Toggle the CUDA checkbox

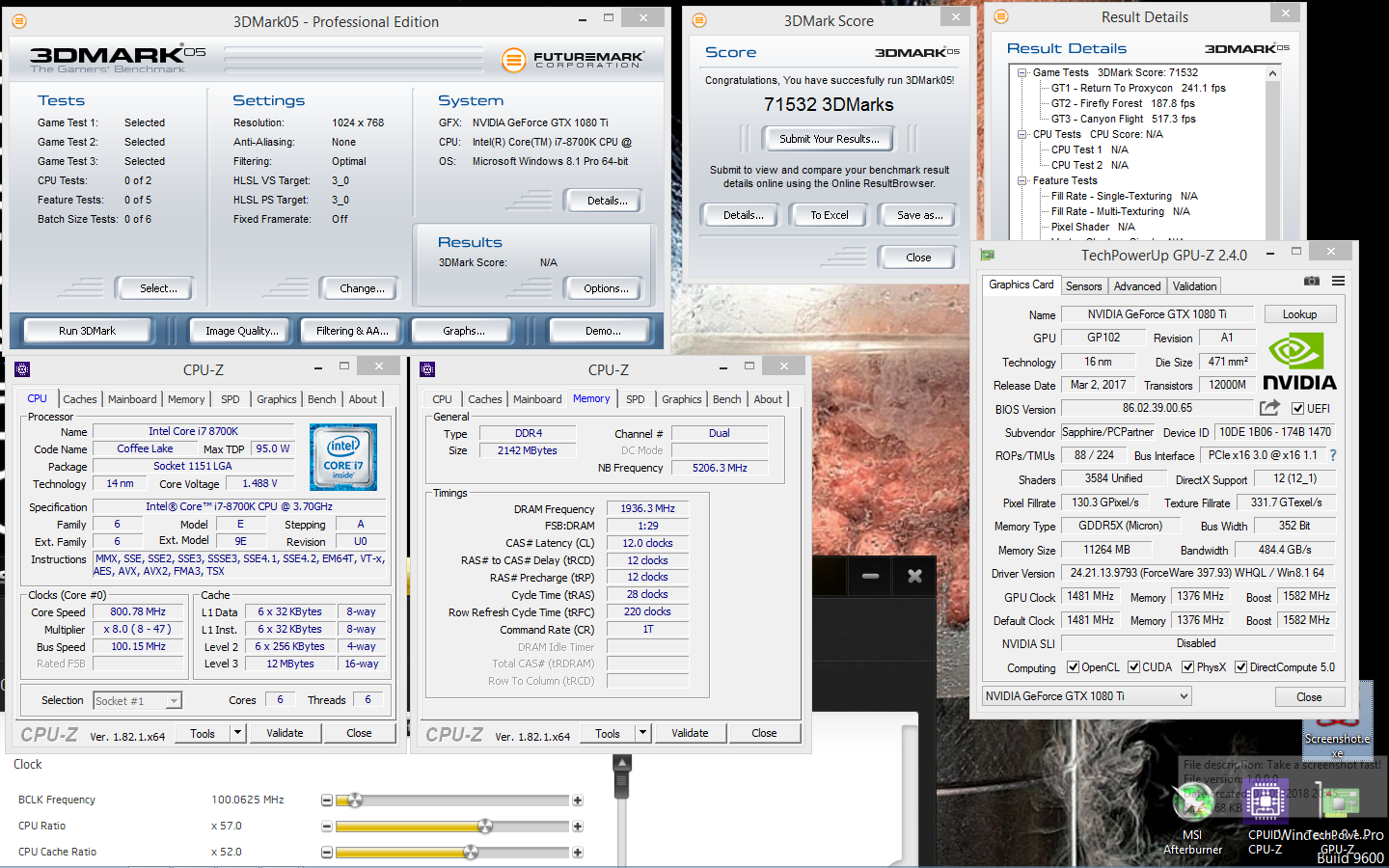point(1134,667)
